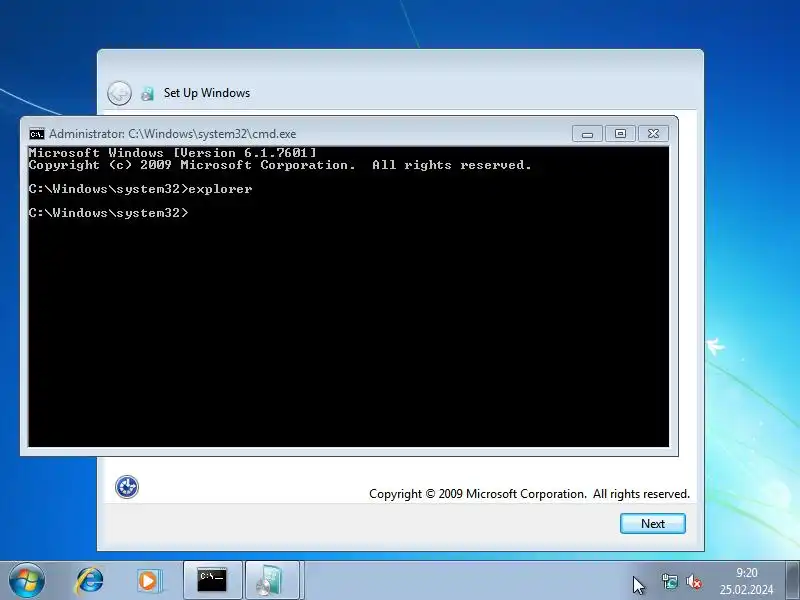Click the 'explorer' command line in cmd
This screenshot has height=600, width=800.
[x=140, y=189]
